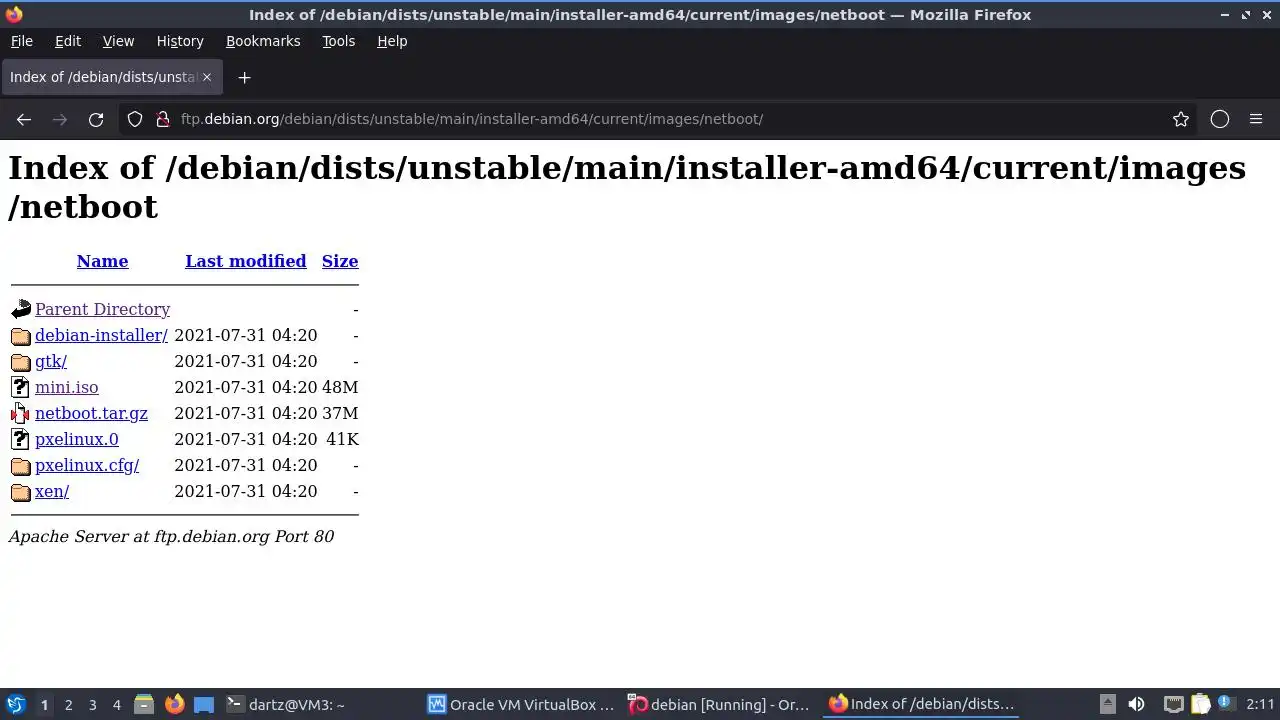Open the View menu

(118, 41)
